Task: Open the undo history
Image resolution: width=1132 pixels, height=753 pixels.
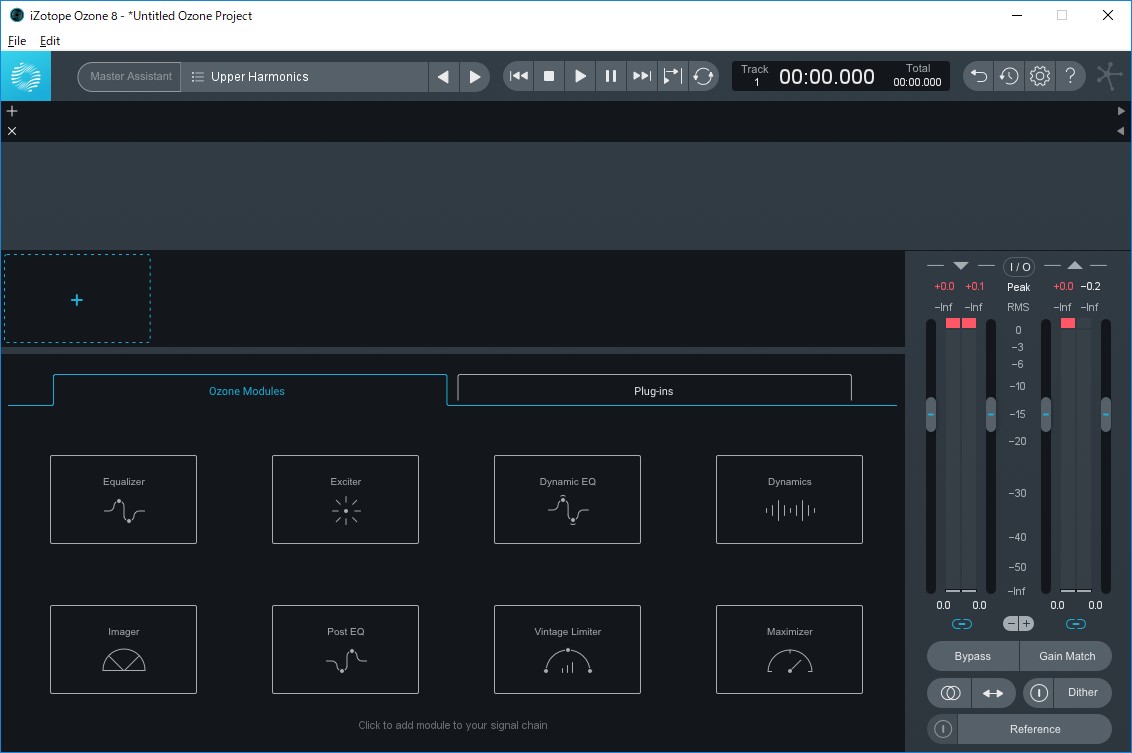Action: 1009,76
